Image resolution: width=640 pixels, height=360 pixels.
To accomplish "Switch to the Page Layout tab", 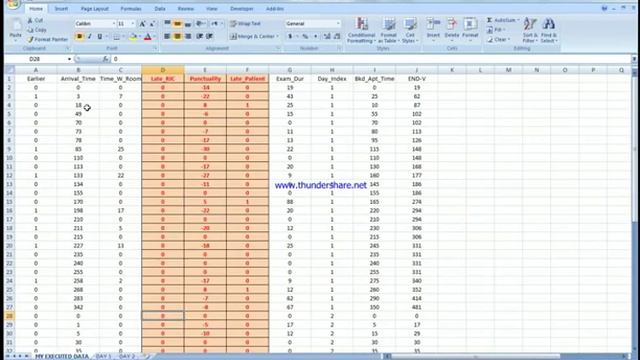I will [95, 9].
